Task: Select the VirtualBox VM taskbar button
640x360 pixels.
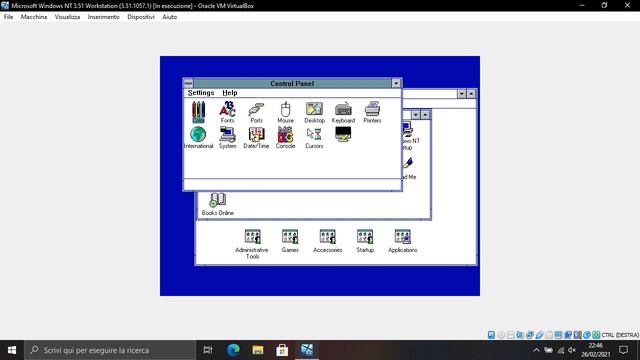Action: click(307, 350)
